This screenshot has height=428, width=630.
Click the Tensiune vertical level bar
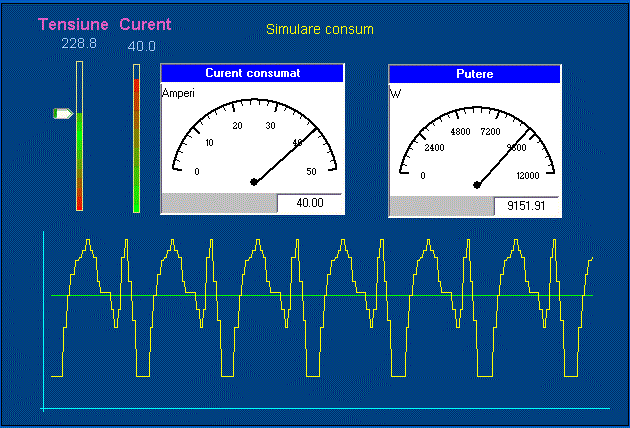(80, 136)
